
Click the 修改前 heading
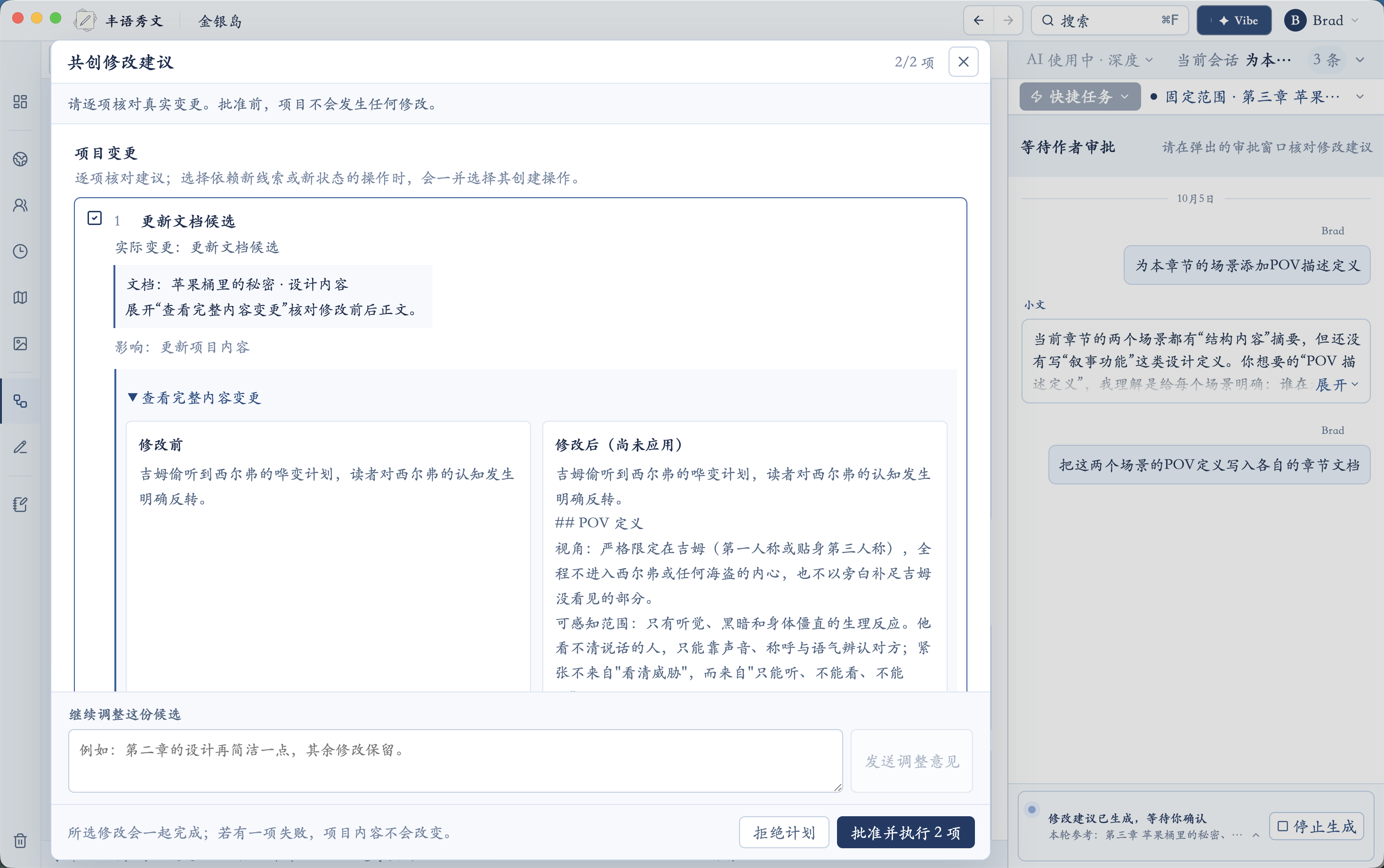click(161, 444)
